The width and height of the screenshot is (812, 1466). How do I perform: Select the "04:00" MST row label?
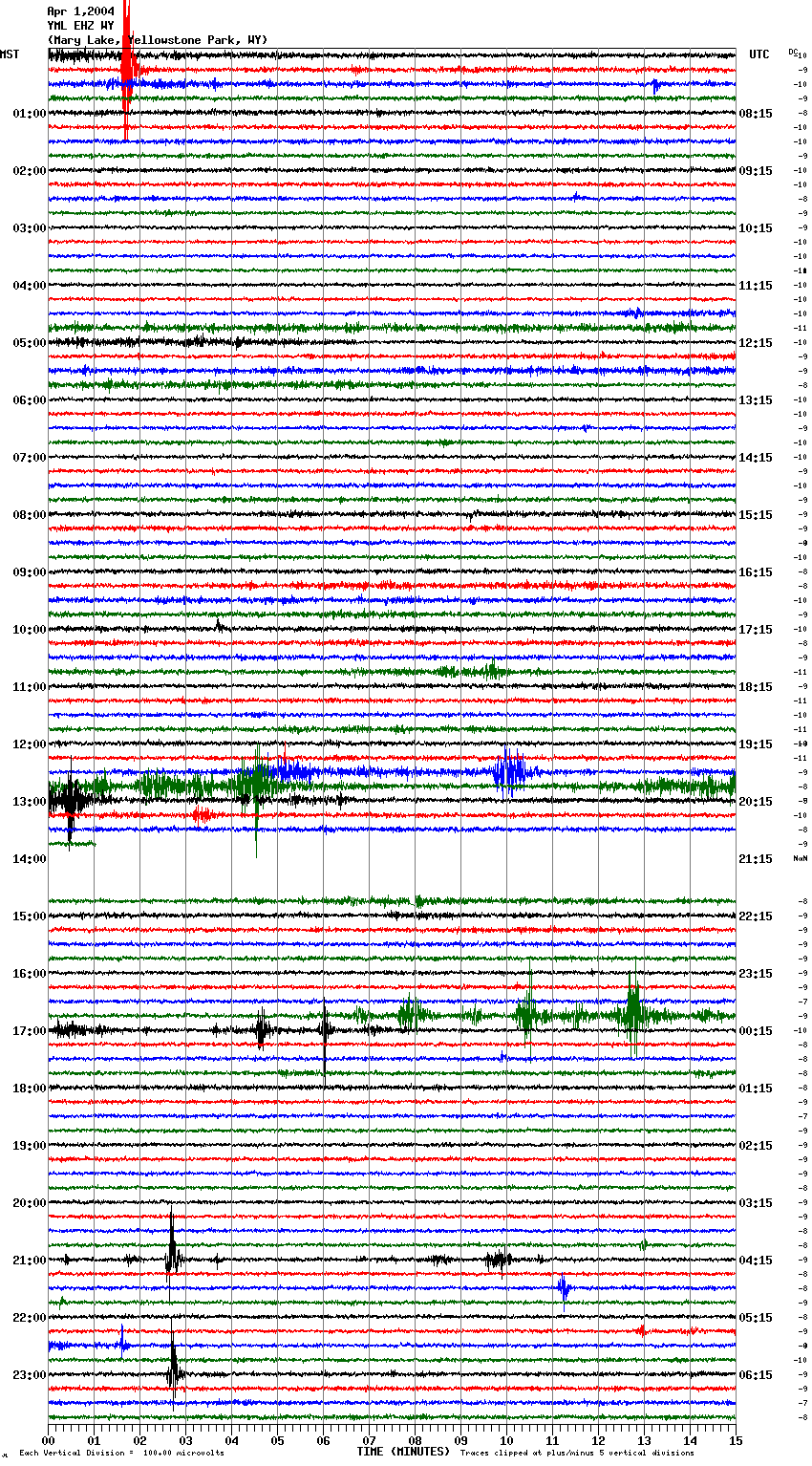(x=30, y=286)
